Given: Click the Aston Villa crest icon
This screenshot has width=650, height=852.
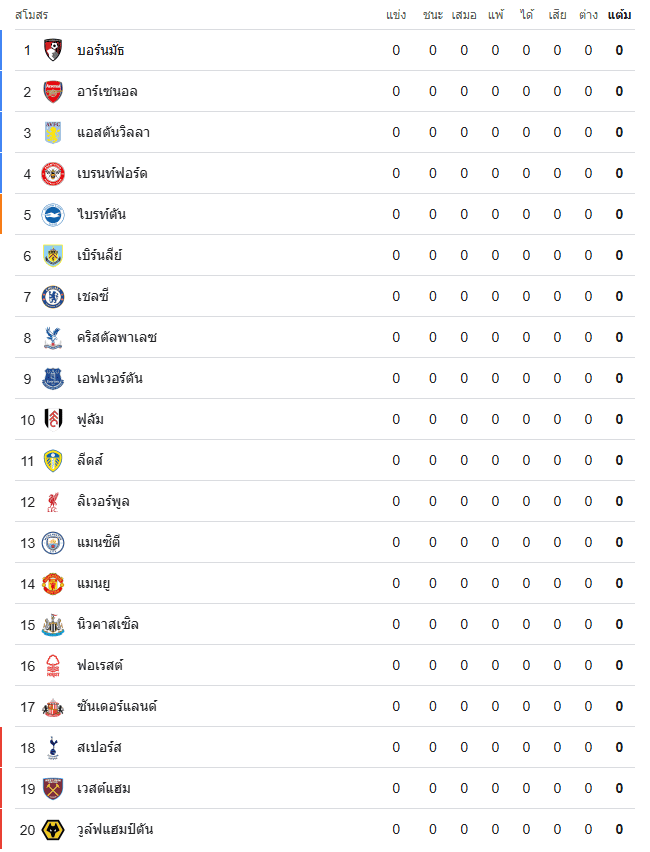Looking at the screenshot, I should pos(53,132).
